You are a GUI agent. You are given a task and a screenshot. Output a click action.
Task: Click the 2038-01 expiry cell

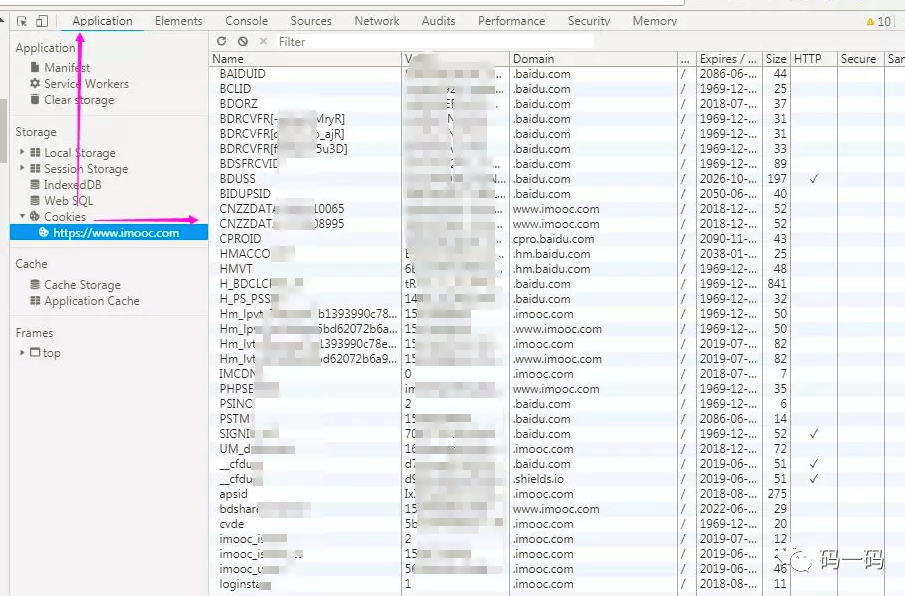coord(728,254)
